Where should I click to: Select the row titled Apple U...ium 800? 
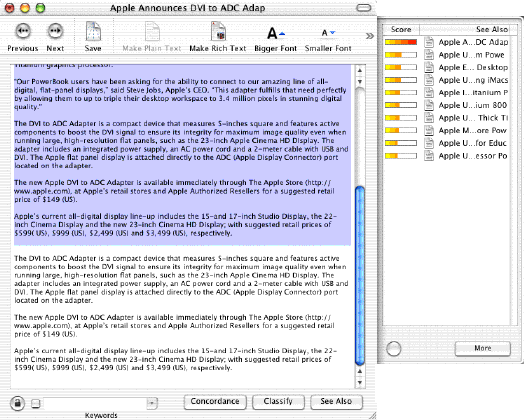click(446, 105)
